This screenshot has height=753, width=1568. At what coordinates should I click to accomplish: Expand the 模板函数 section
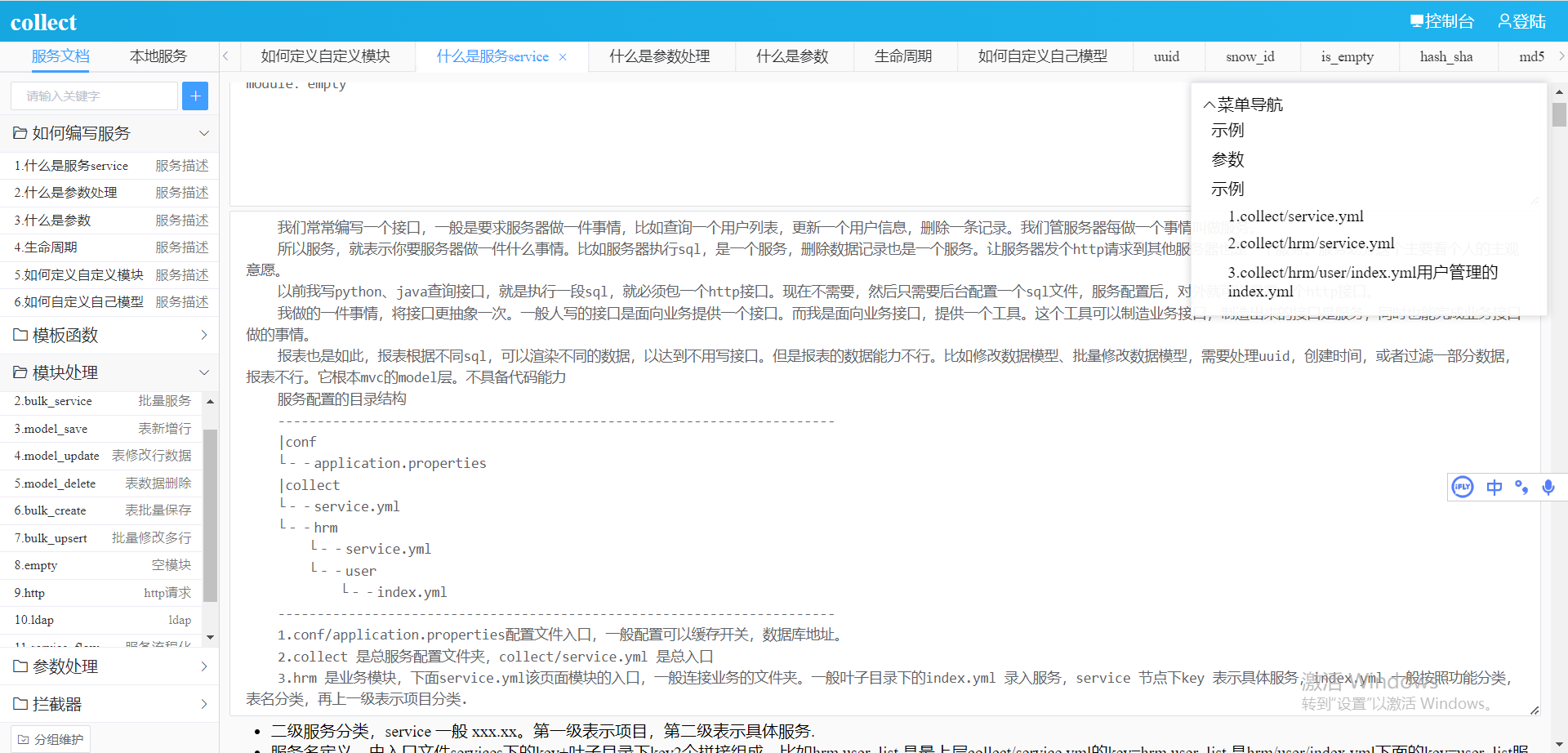click(109, 335)
